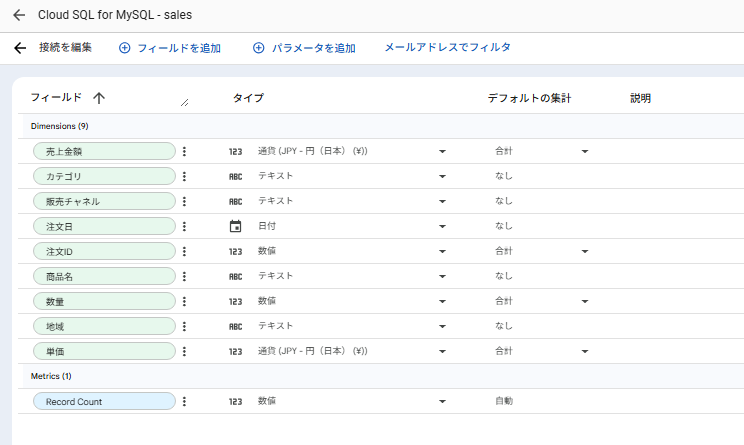
Task: Click the 自動 aggregation for Record Count
Action: (x=504, y=401)
